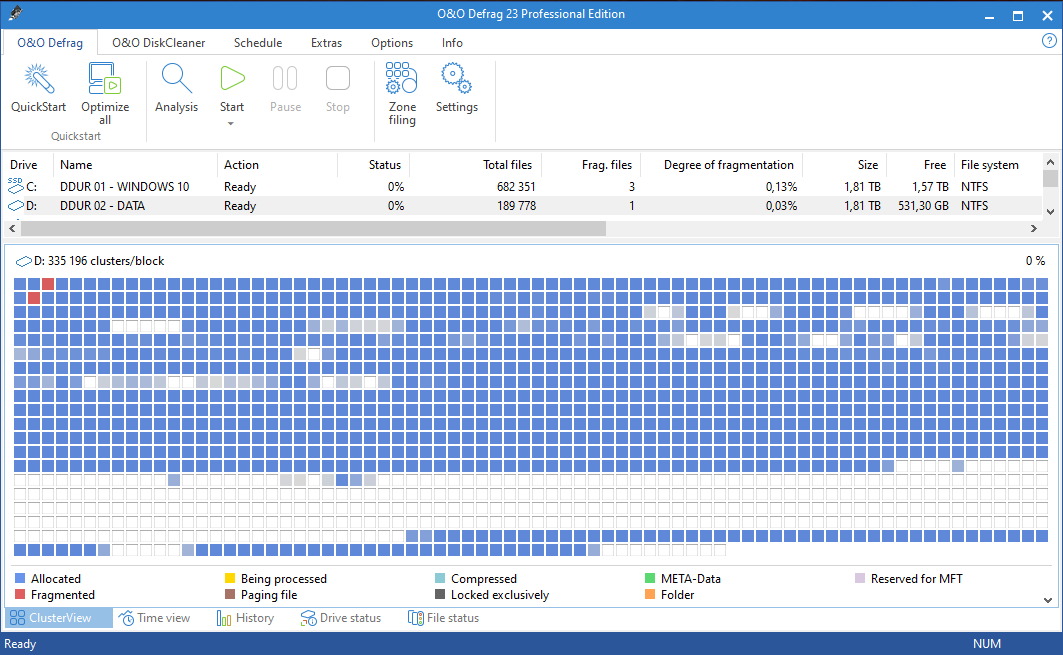Switch to Time view tab
This screenshot has height=655, width=1063.
(x=154, y=618)
